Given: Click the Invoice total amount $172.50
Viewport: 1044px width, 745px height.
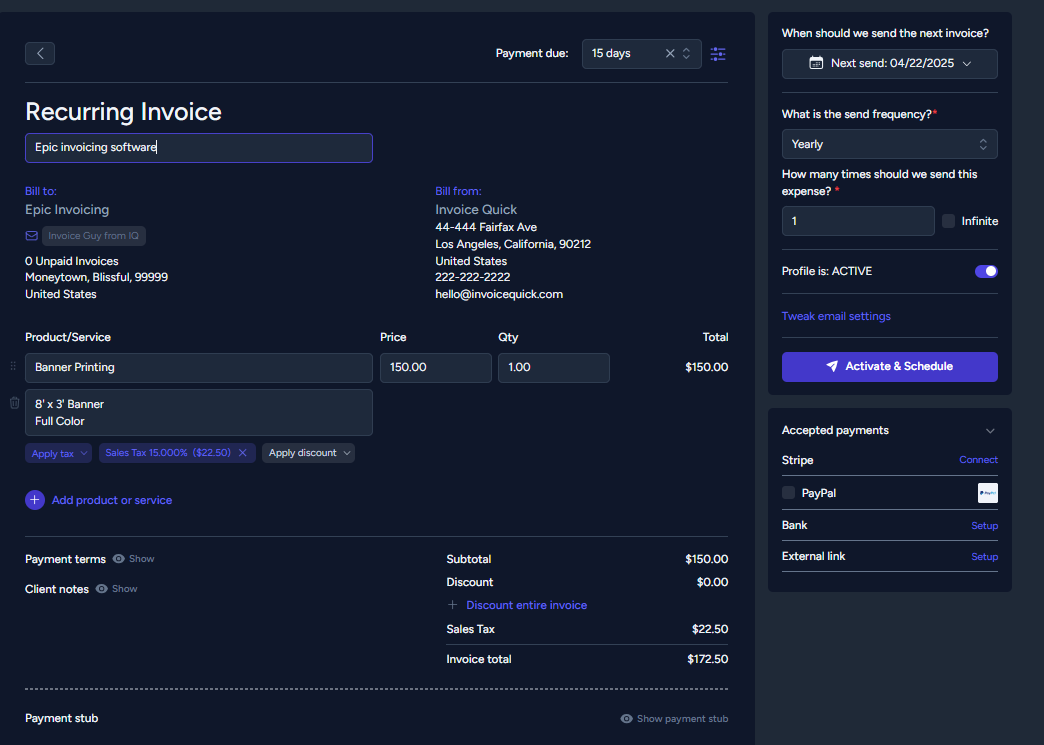Looking at the screenshot, I should pos(708,659).
